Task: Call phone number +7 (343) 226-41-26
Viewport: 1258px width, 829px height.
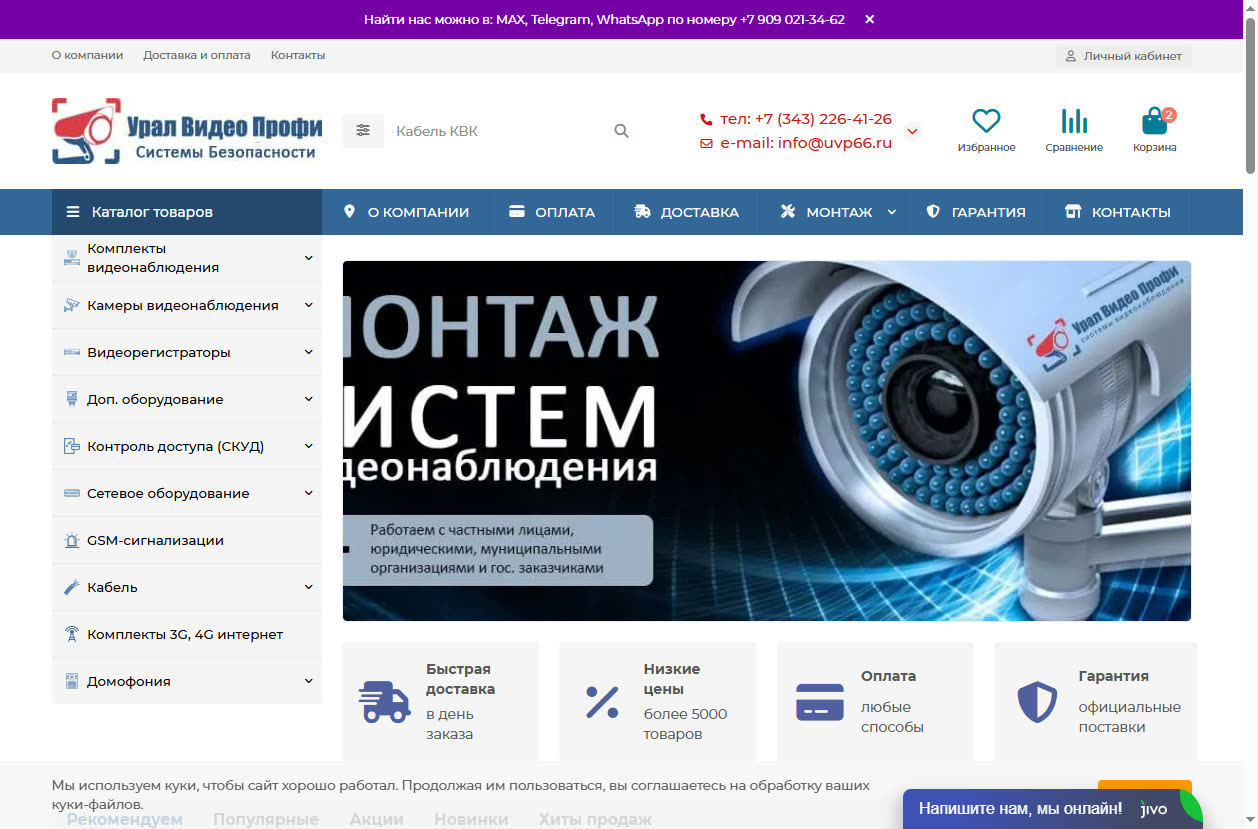Action: click(805, 118)
